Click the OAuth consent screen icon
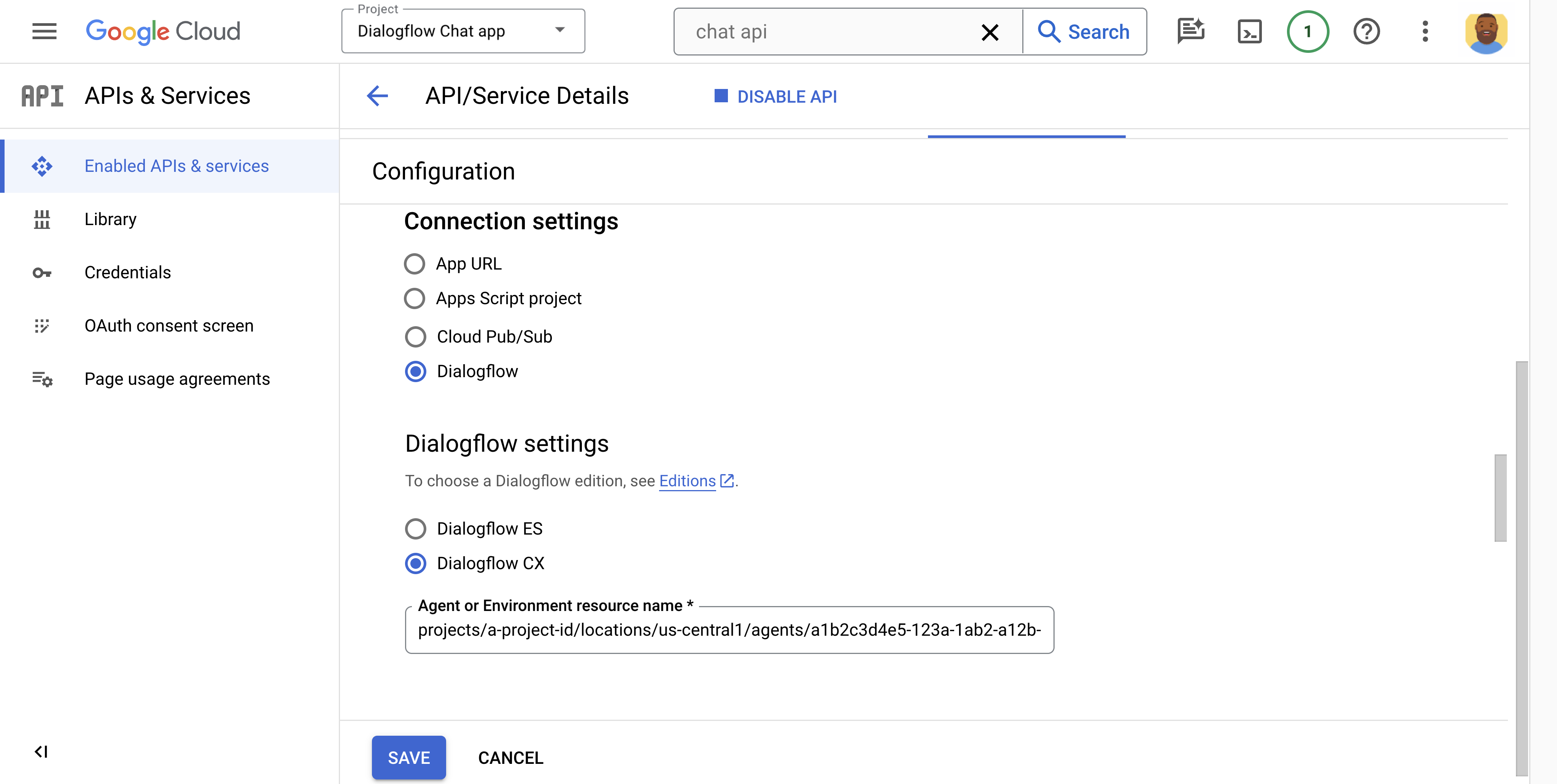 tap(41, 325)
